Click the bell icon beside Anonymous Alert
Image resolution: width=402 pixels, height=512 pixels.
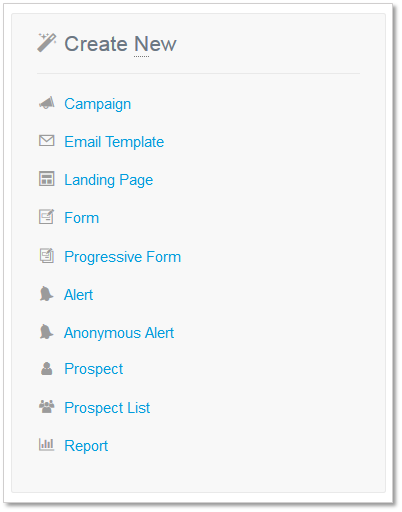[x=46, y=332]
